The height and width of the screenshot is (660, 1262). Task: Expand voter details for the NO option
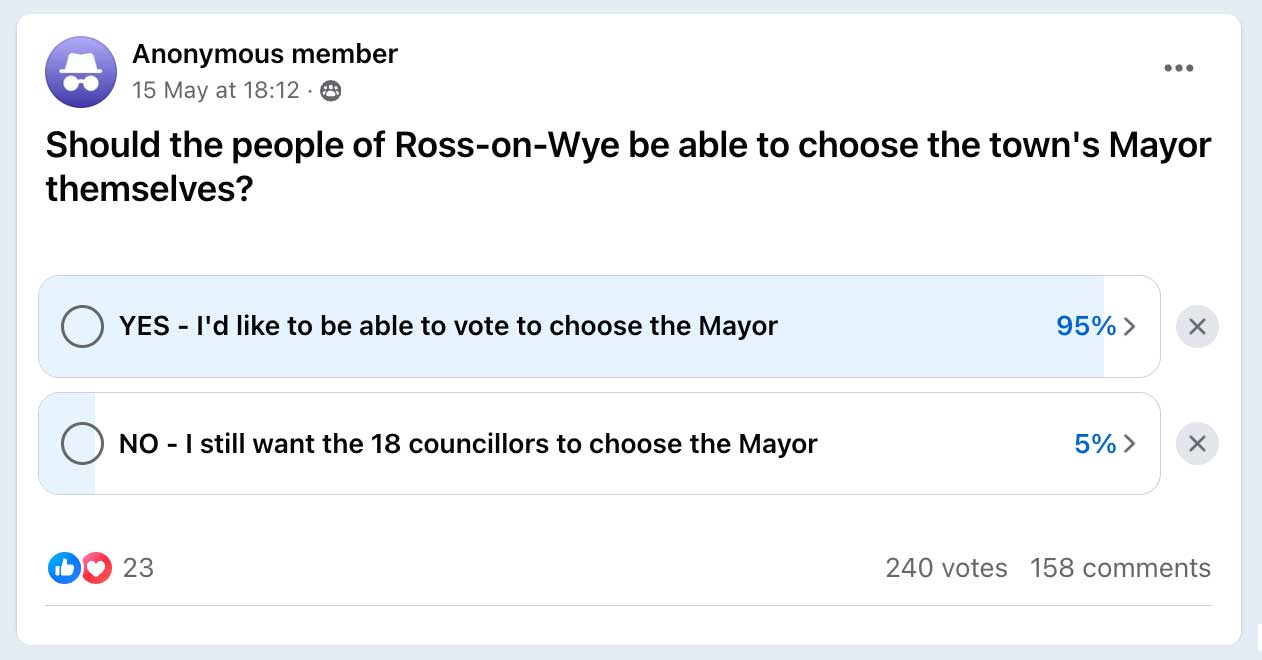(x=1131, y=443)
